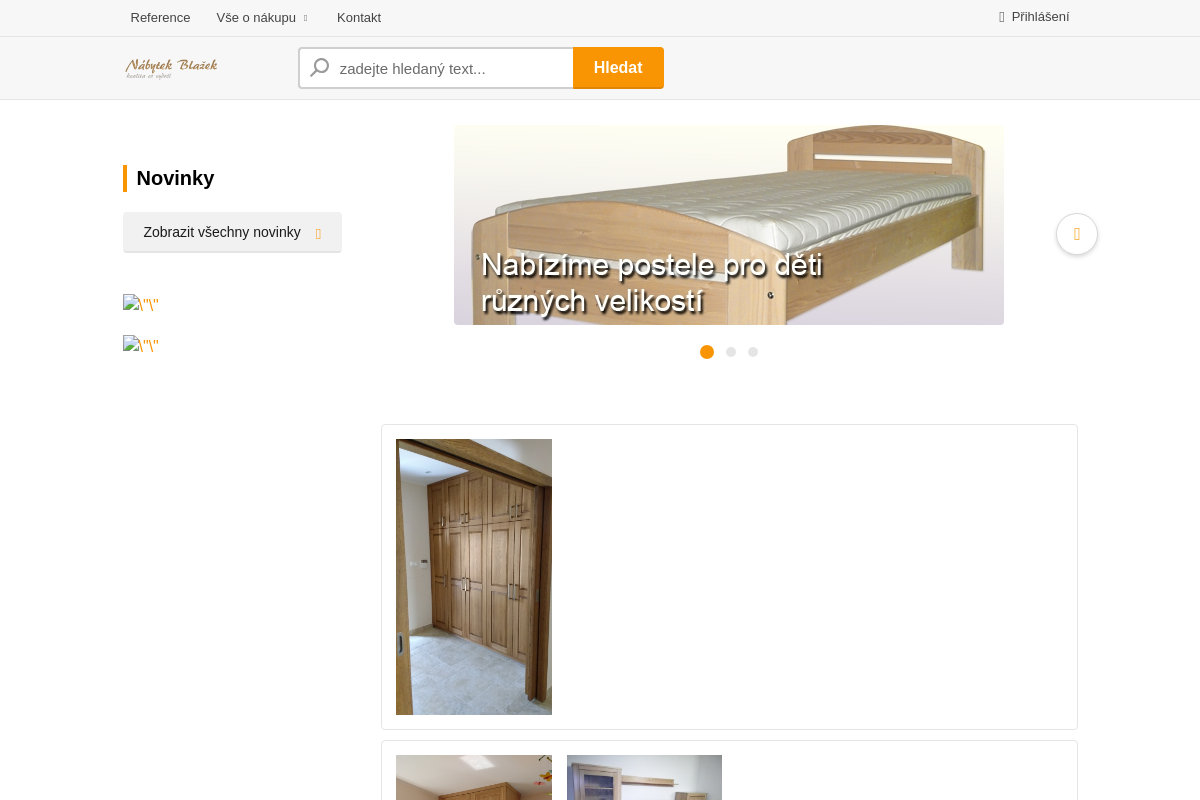Expand the Vše o nákupu dropdown
The height and width of the screenshot is (800, 1200).
click(x=262, y=18)
